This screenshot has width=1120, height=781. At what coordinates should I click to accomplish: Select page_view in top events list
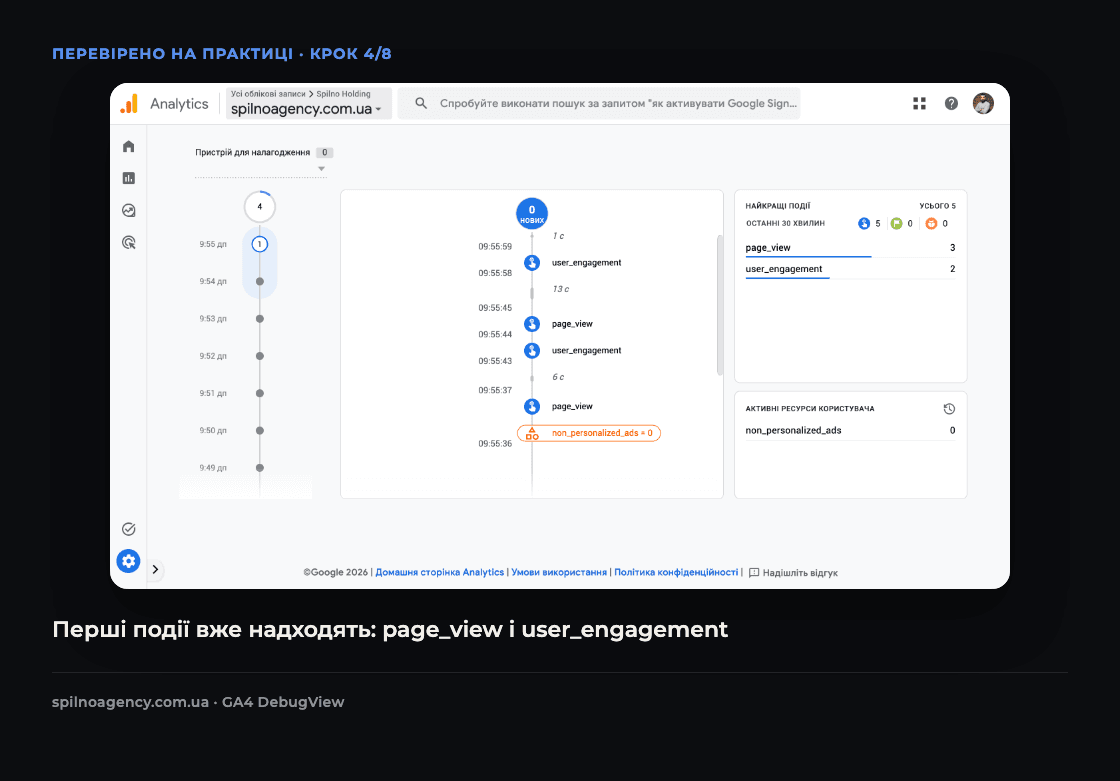tap(850, 248)
